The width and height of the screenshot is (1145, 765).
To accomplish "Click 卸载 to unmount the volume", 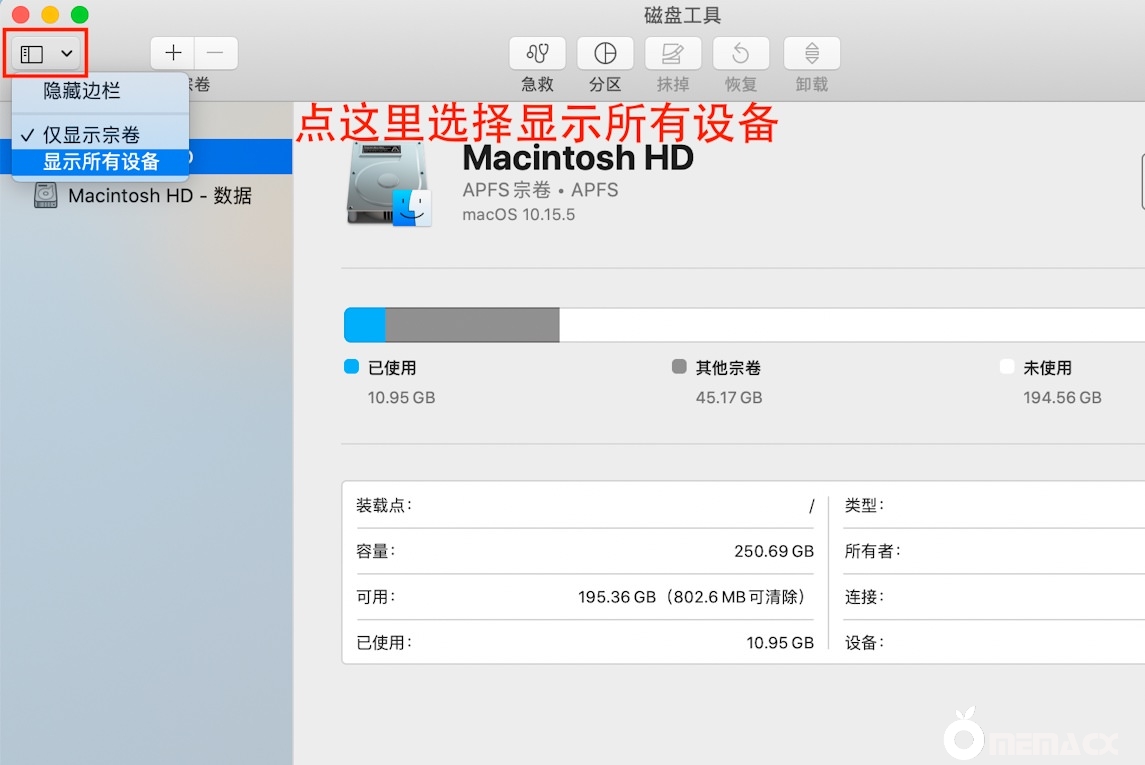I will 811,62.
